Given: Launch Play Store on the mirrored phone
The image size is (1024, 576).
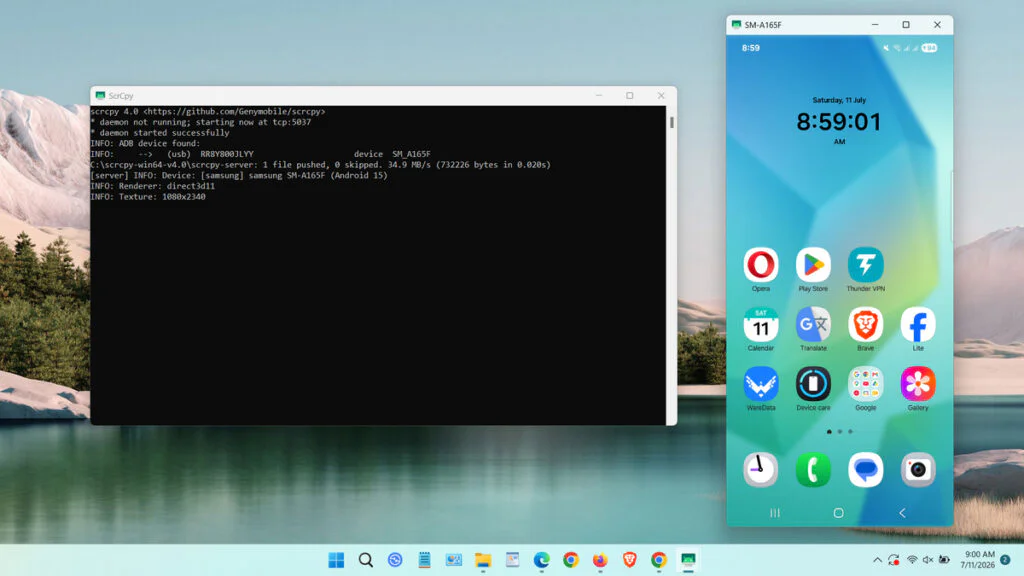Looking at the screenshot, I should [813, 265].
